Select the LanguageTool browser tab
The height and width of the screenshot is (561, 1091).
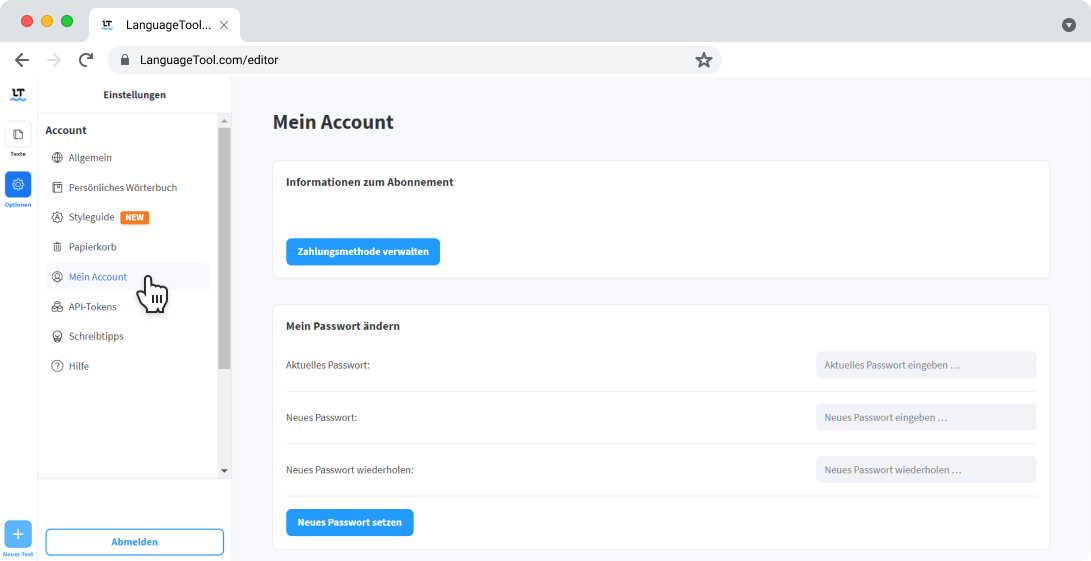pyautogui.click(x=165, y=25)
